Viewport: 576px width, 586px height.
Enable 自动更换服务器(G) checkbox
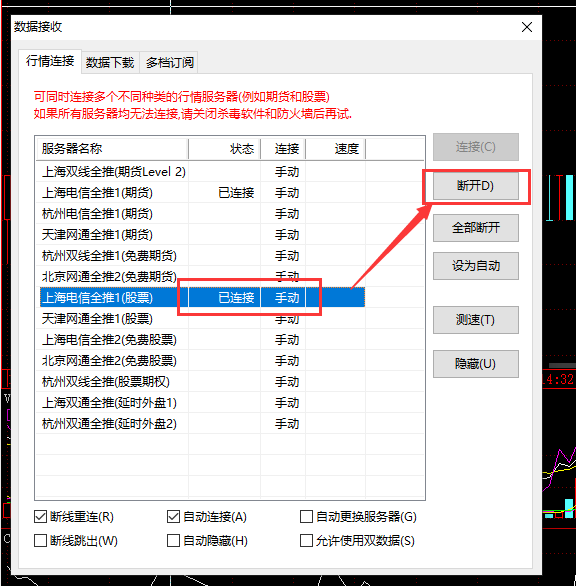point(307,516)
